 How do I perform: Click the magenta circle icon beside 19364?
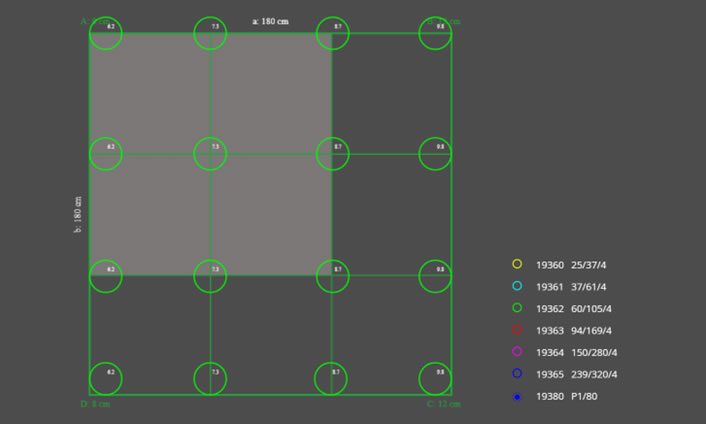(x=517, y=352)
